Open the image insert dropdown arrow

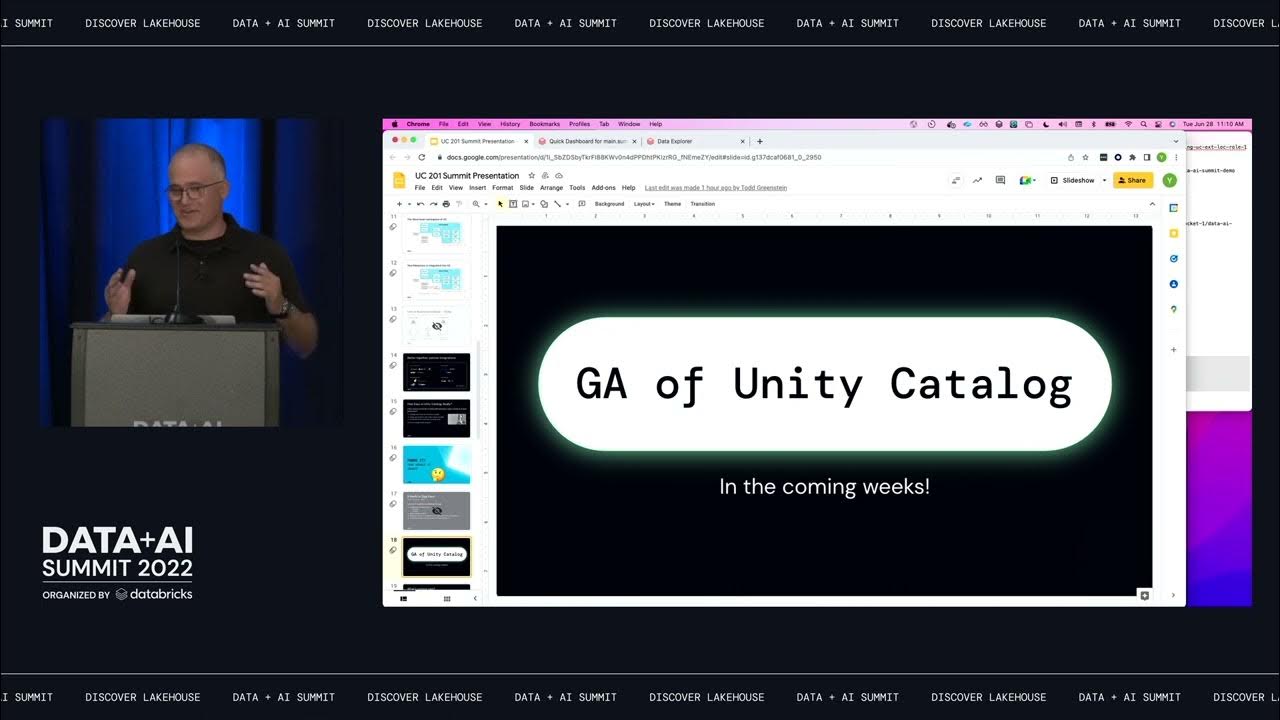coord(533,204)
